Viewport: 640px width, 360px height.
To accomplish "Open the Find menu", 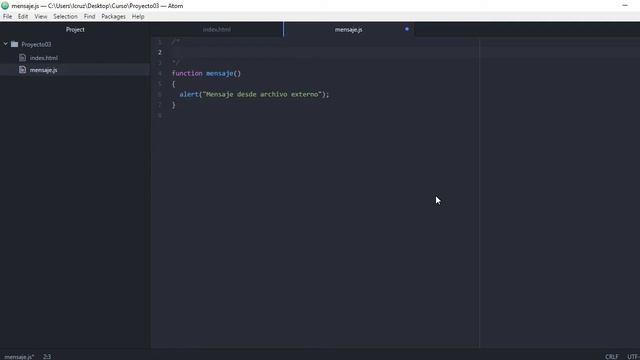I will (89, 16).
